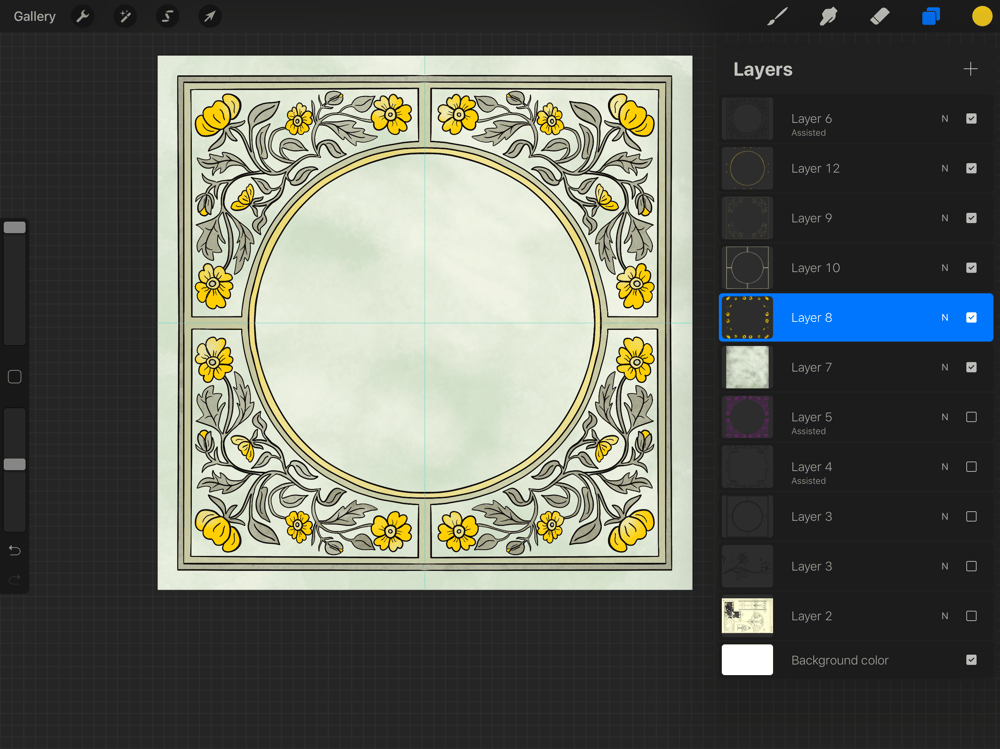Hide Layer 10 via its checkbox
This screenshot has height=749, width=1000.
tap(971, 268)
